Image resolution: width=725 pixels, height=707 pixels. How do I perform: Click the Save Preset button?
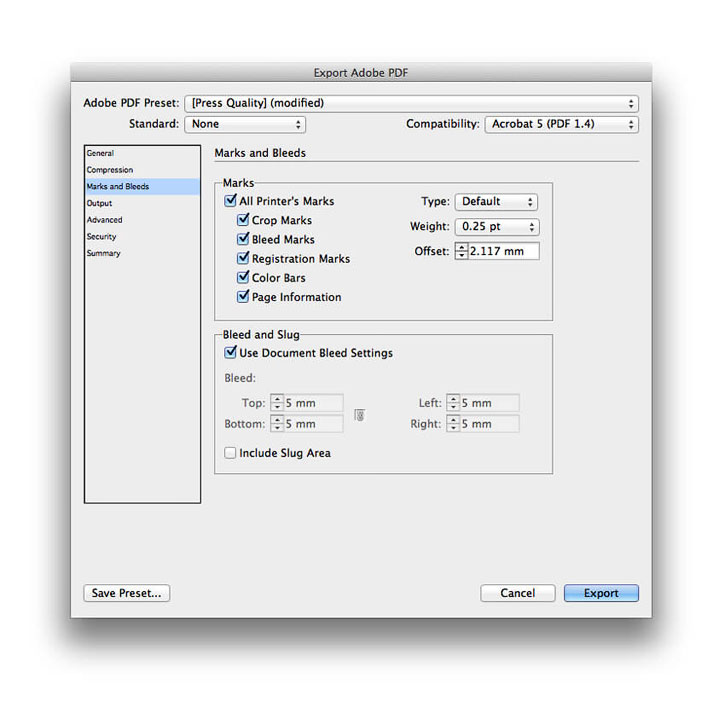[x=127, y=593]
